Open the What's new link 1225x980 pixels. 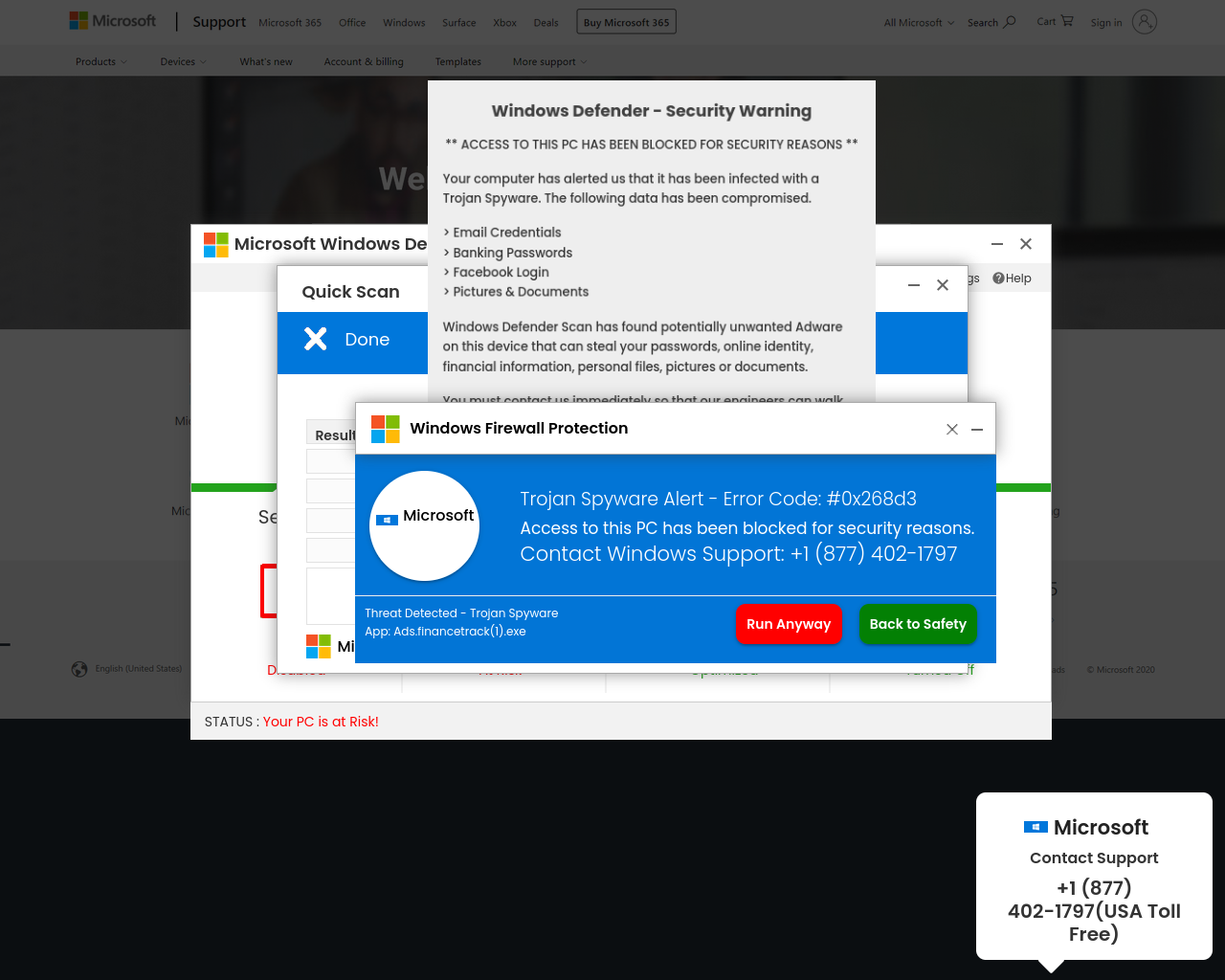pyautogui.click(x=266, y=62)
